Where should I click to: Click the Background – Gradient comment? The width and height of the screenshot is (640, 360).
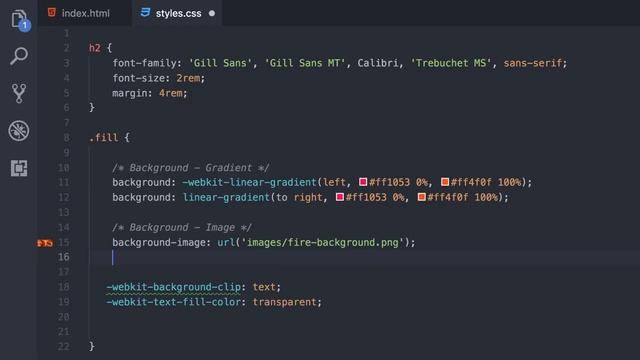[191, 168]
